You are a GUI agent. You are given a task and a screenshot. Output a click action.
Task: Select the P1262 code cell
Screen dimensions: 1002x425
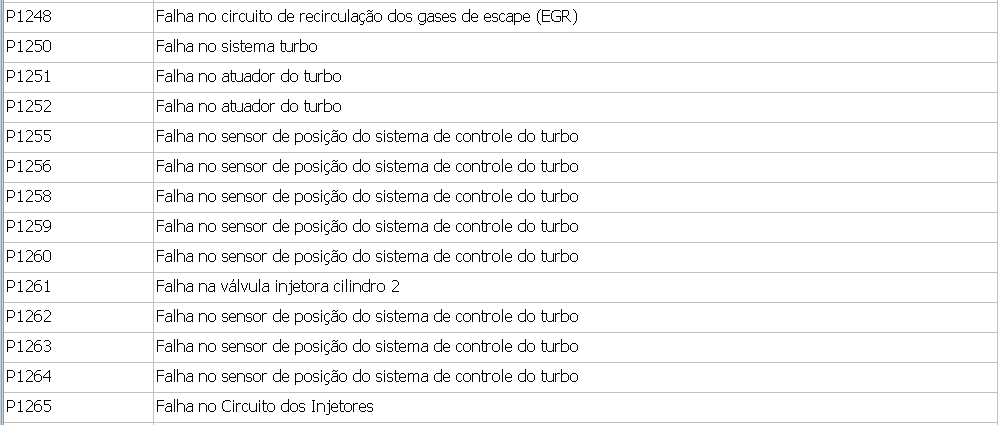(x=29, y=317)
